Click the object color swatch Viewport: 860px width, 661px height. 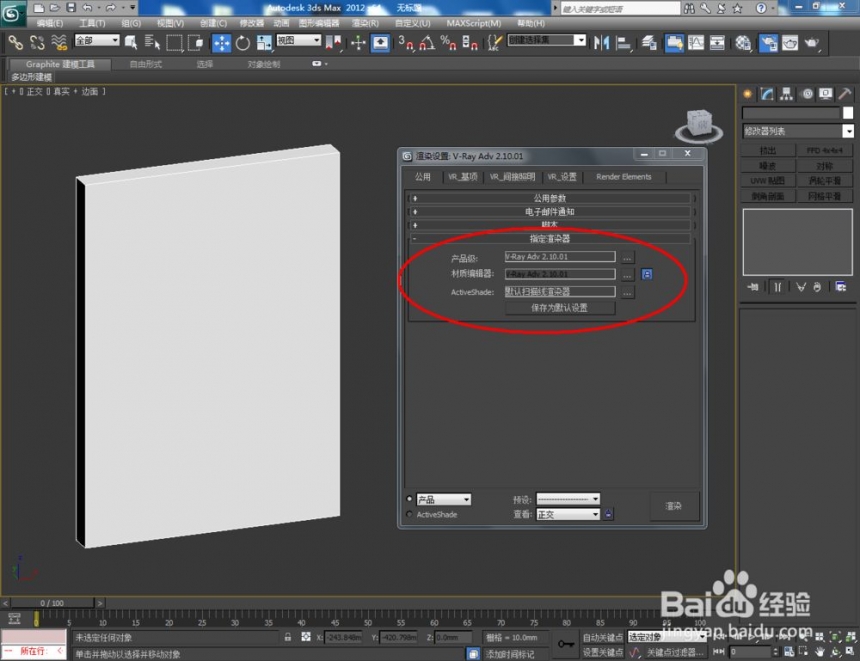coord(848,112)
